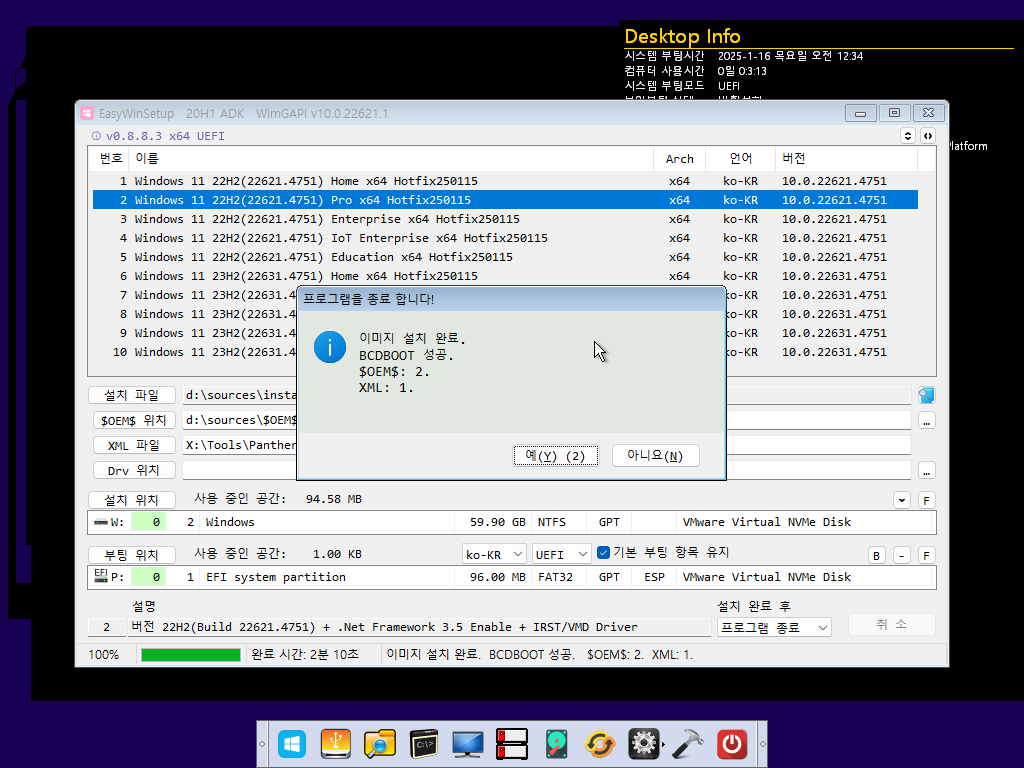Click the 아니요(N) button in the dialog
This screenshot has height=768, width=1024.
(656, 455)
